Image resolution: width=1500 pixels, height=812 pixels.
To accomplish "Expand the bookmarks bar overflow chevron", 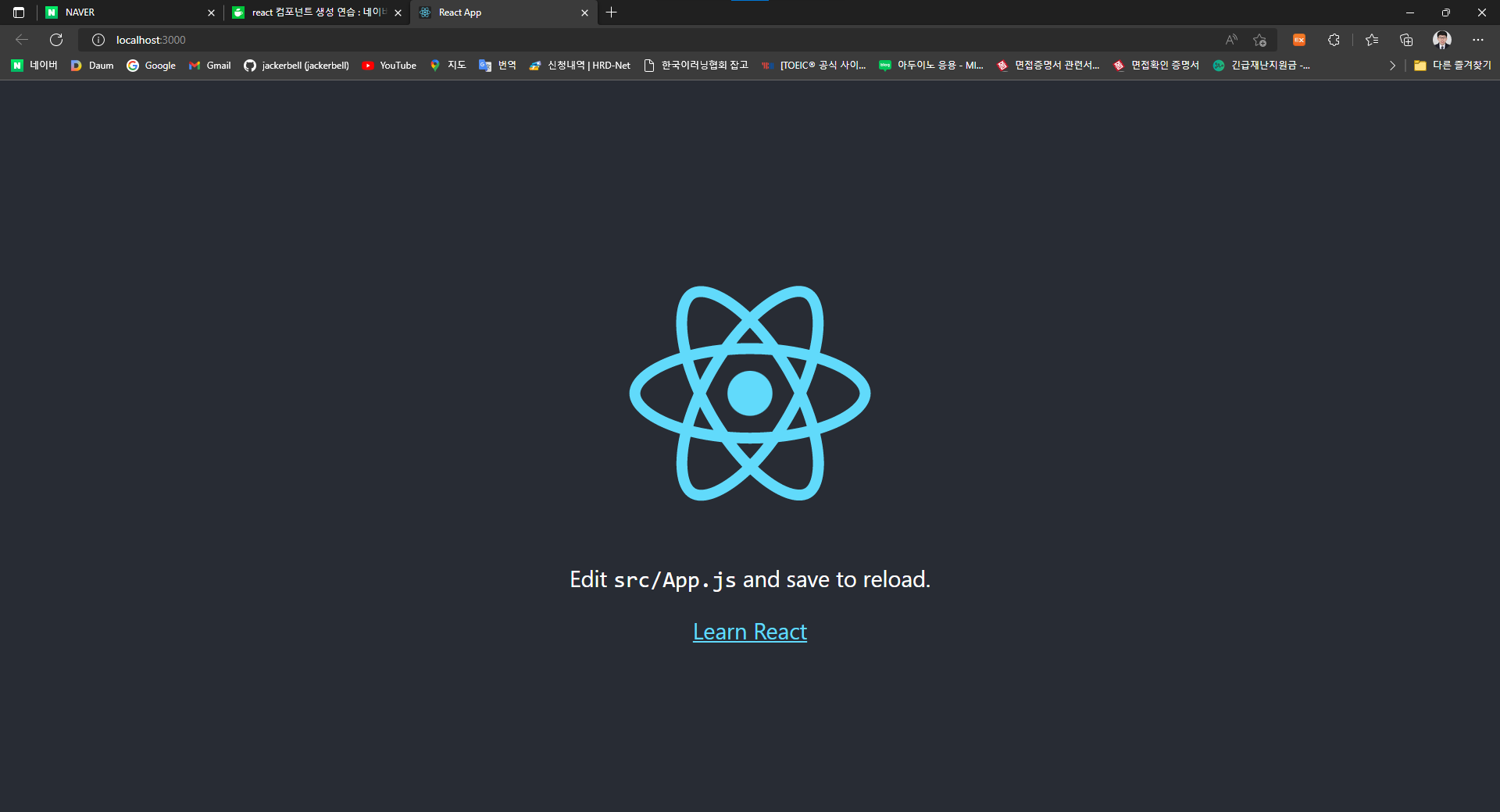I will click(x=1392, y=66).
